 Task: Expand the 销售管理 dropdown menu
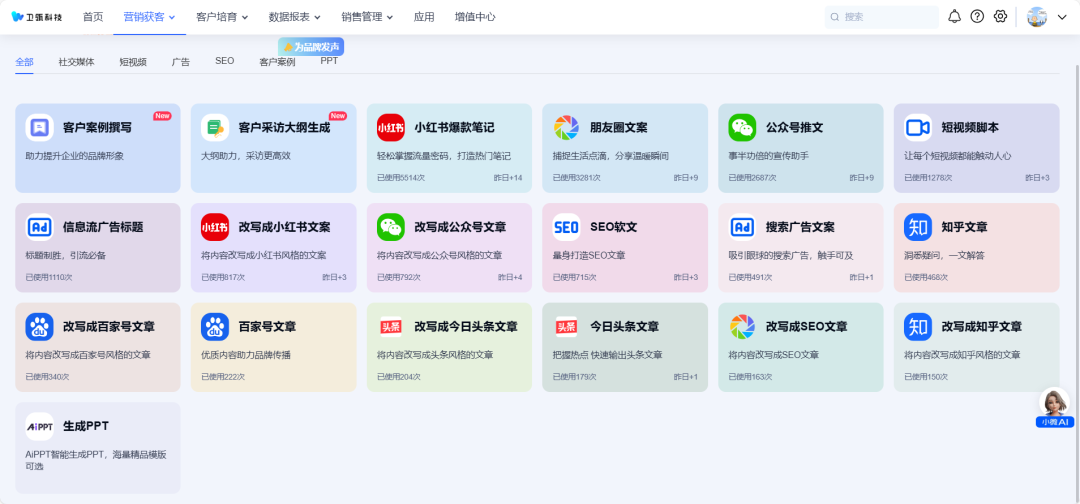point(367,17)
